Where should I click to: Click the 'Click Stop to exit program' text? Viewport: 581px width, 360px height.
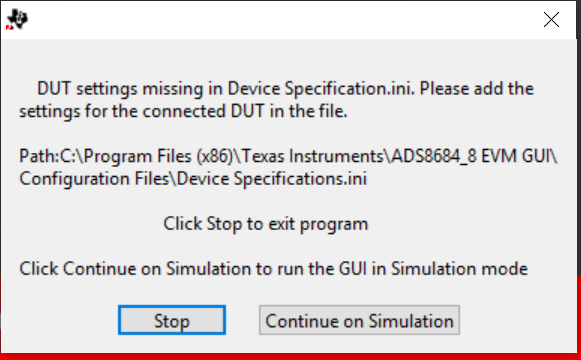tap(266, 224)
